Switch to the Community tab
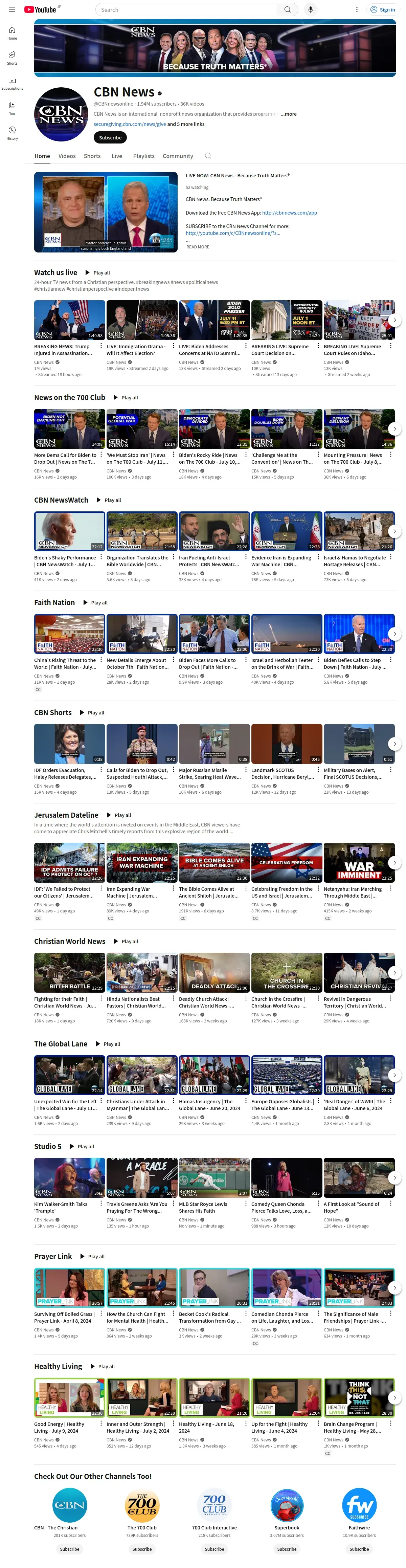 pyautogui.click(x=178, y=156)
